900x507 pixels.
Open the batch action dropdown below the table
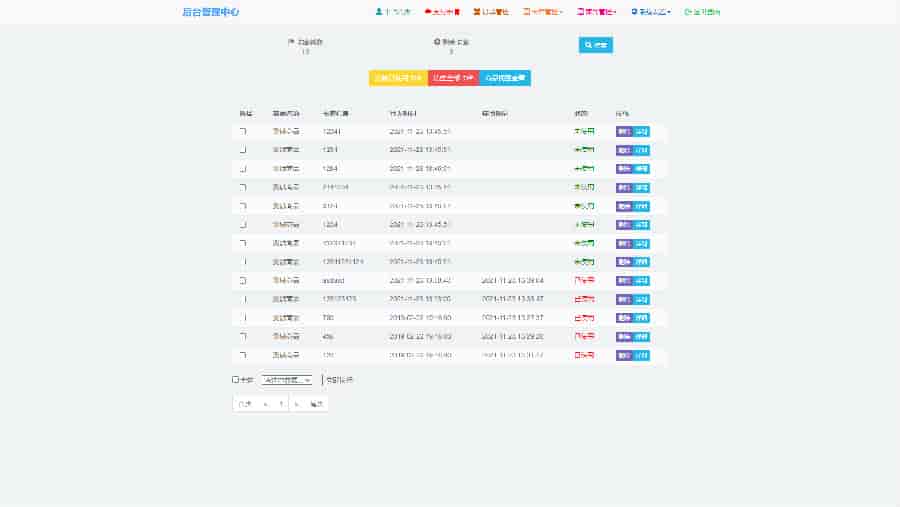pos(287,380)
